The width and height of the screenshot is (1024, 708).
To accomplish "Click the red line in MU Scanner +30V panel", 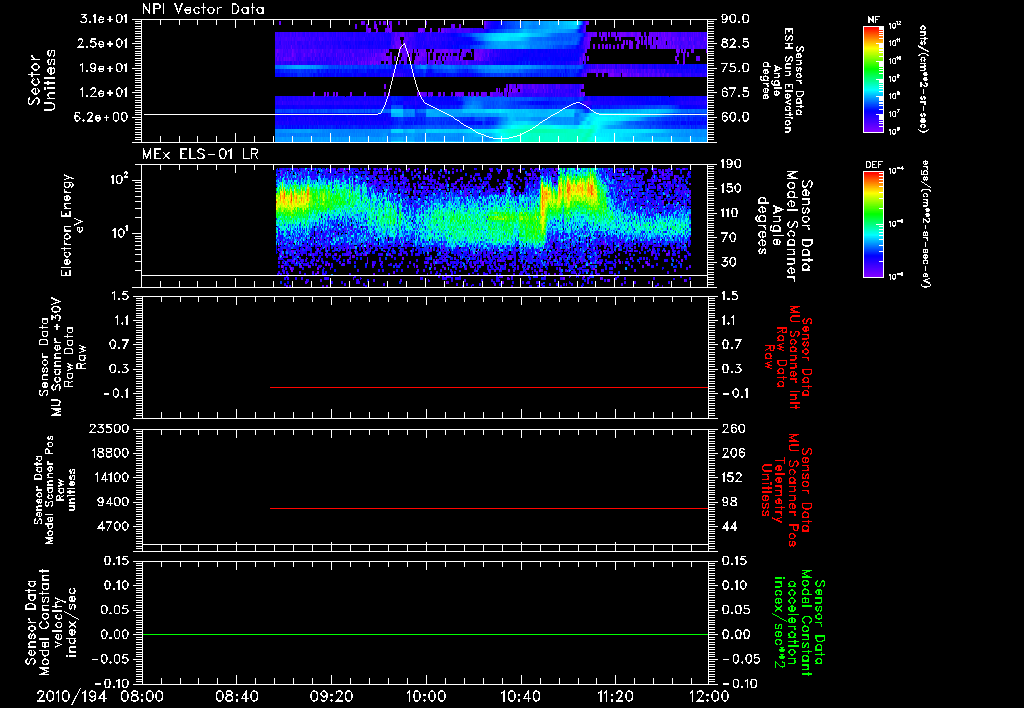I will [x=488, y=387].
